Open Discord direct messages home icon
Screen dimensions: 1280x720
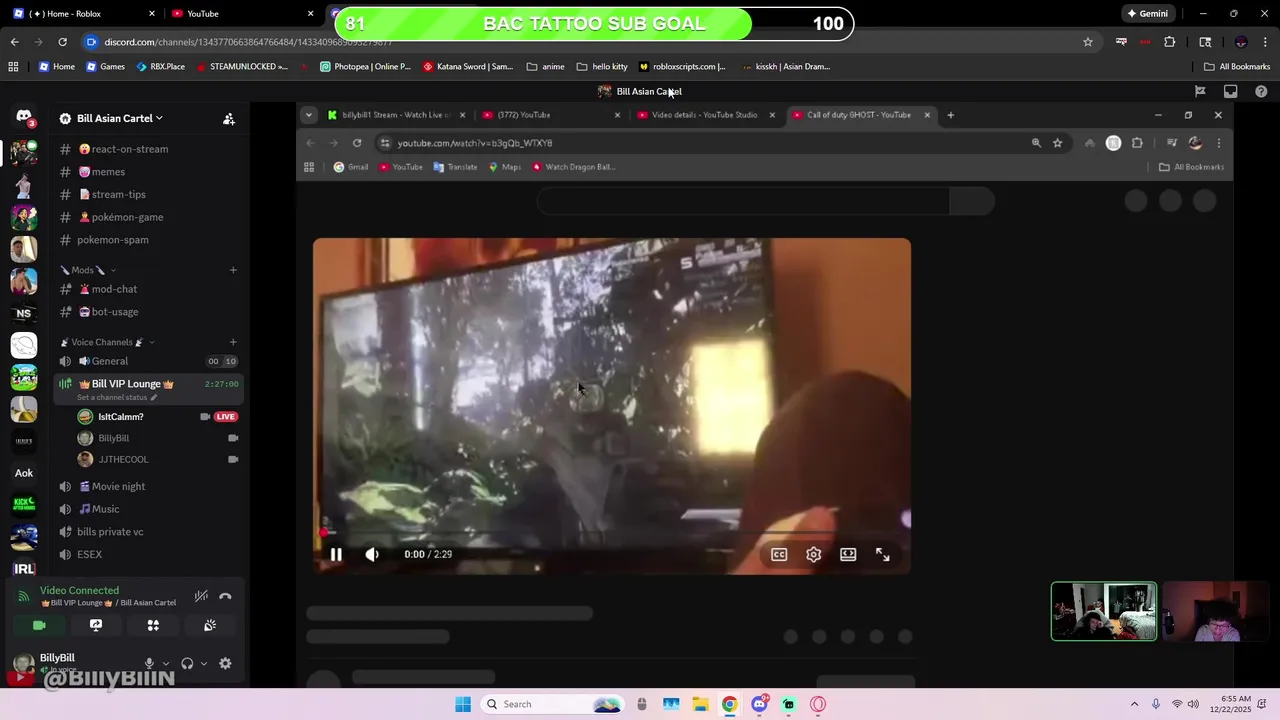pos(24,118)
